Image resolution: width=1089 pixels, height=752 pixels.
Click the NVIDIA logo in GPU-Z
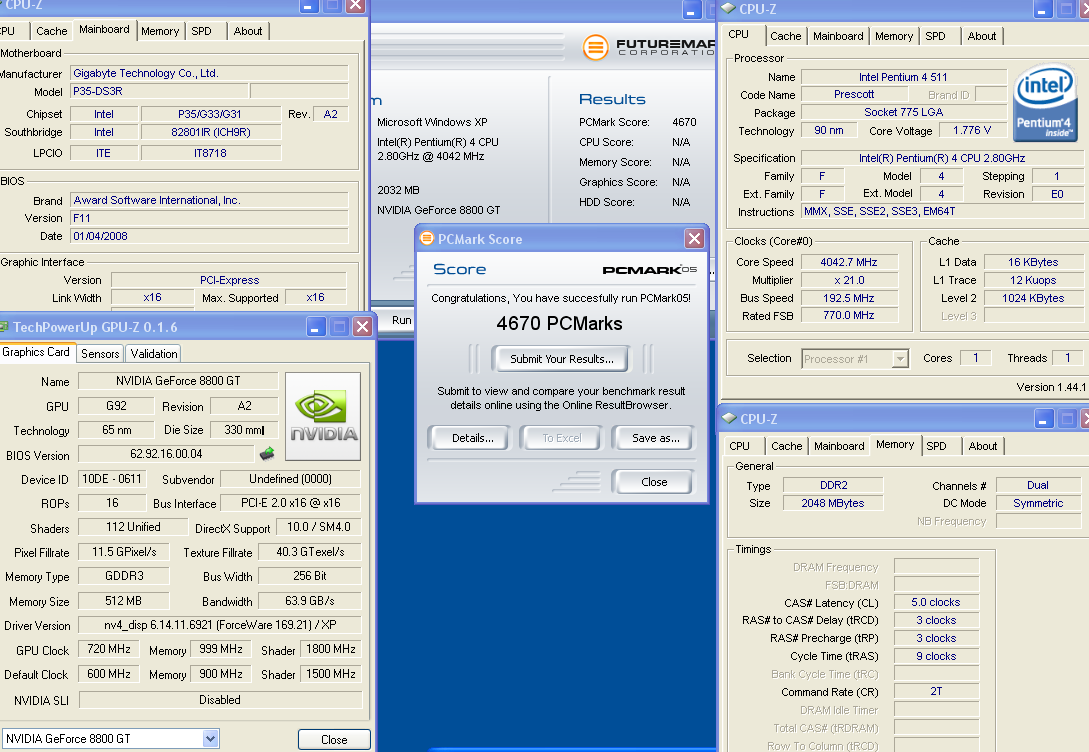pos(323,417)
